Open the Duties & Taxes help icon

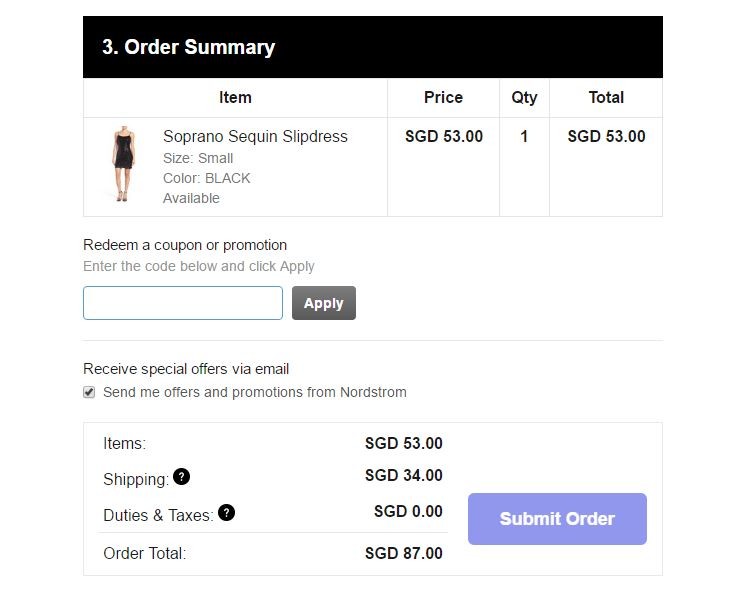click(227, 513)
